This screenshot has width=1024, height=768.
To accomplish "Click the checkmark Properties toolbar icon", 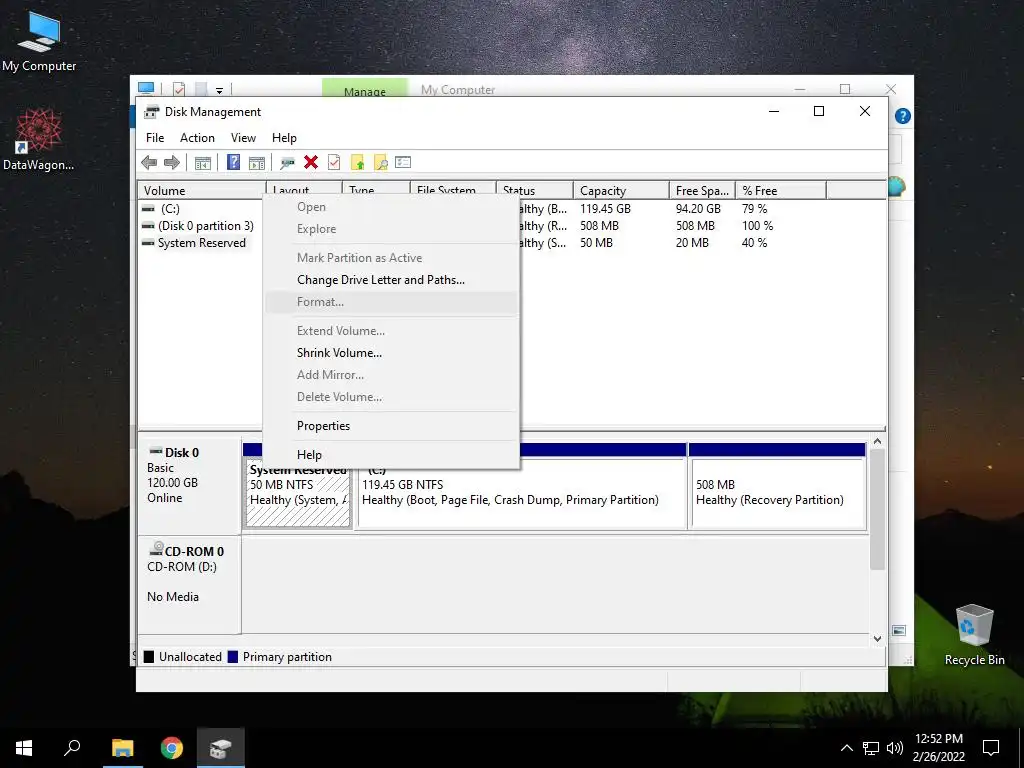I will pos(334,162).
